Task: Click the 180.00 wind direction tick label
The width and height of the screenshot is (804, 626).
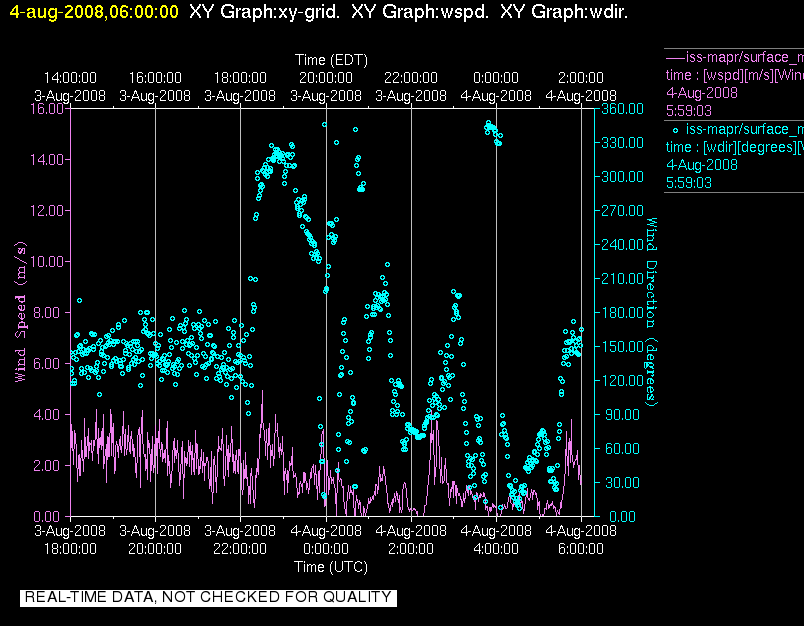Action: 622,312
